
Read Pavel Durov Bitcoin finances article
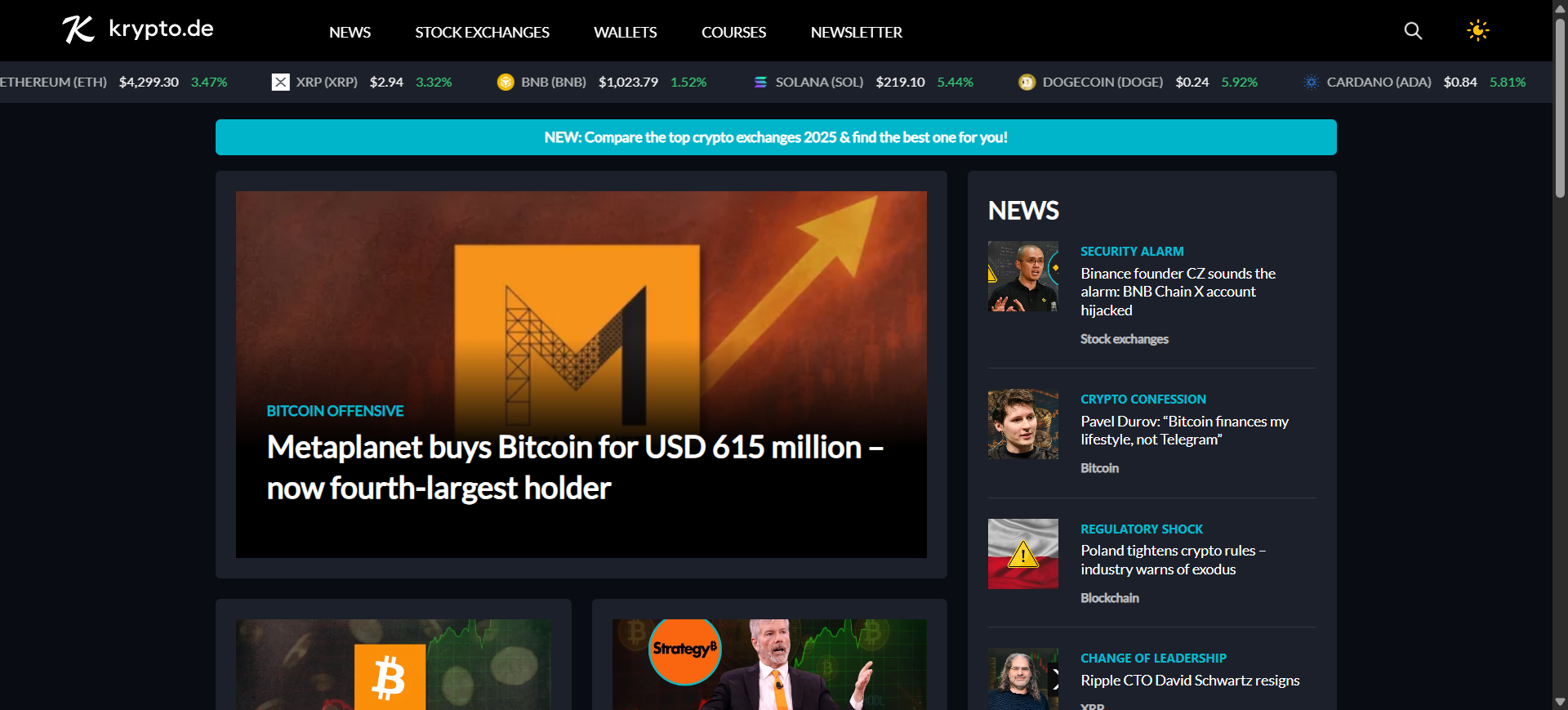[x=1184, y=431]
